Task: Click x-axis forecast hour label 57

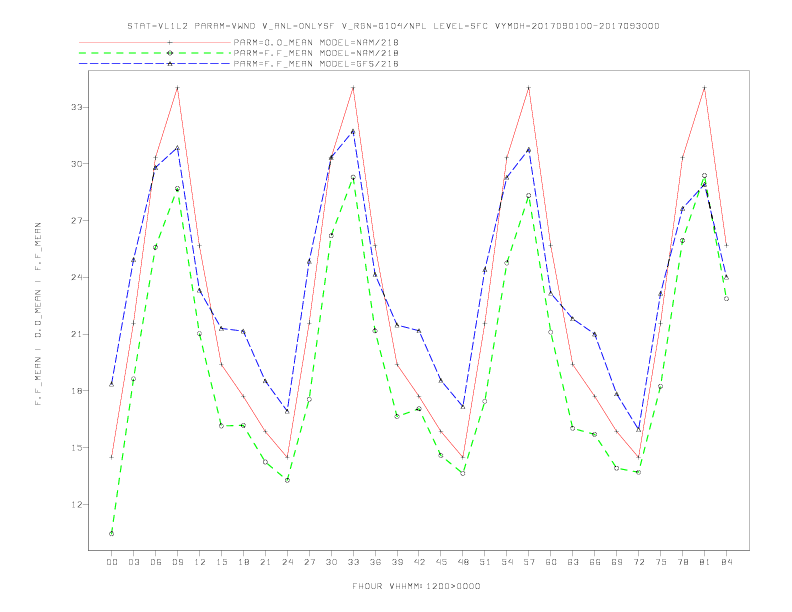Action: (x=529, y=562)
